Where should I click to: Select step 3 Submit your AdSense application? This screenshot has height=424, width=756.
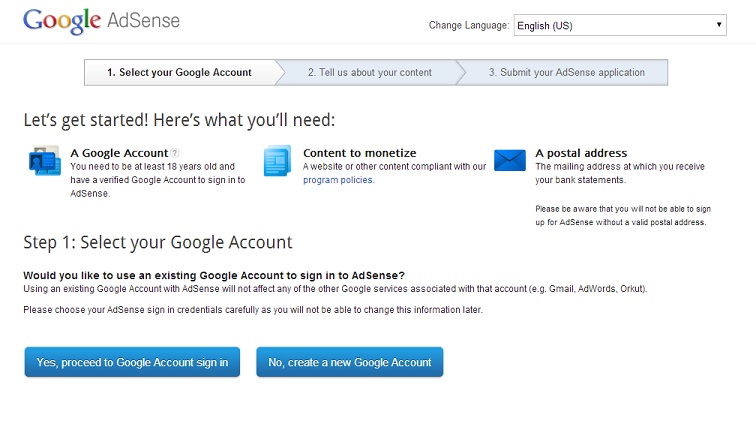[x=567, y=72]
